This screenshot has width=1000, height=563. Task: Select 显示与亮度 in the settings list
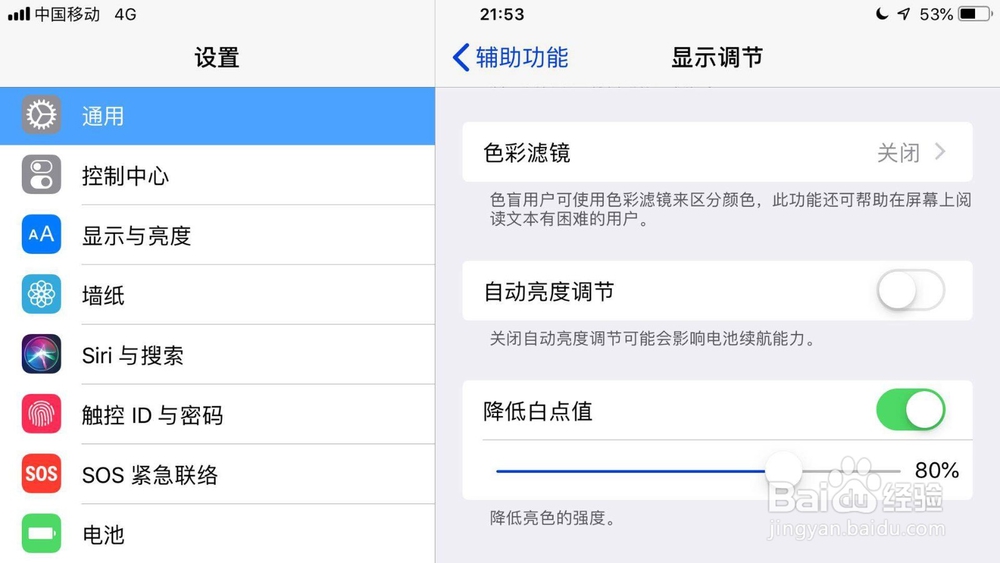(136, 236)
